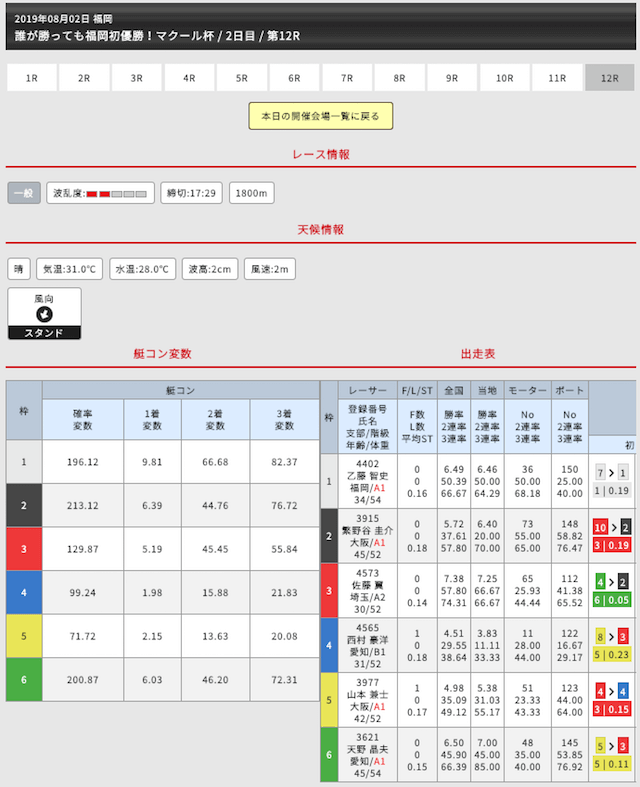Click racer 3977 山本 兼士 cell
The width and height of the screenshot is (640, 787).
tap(367, 701)
